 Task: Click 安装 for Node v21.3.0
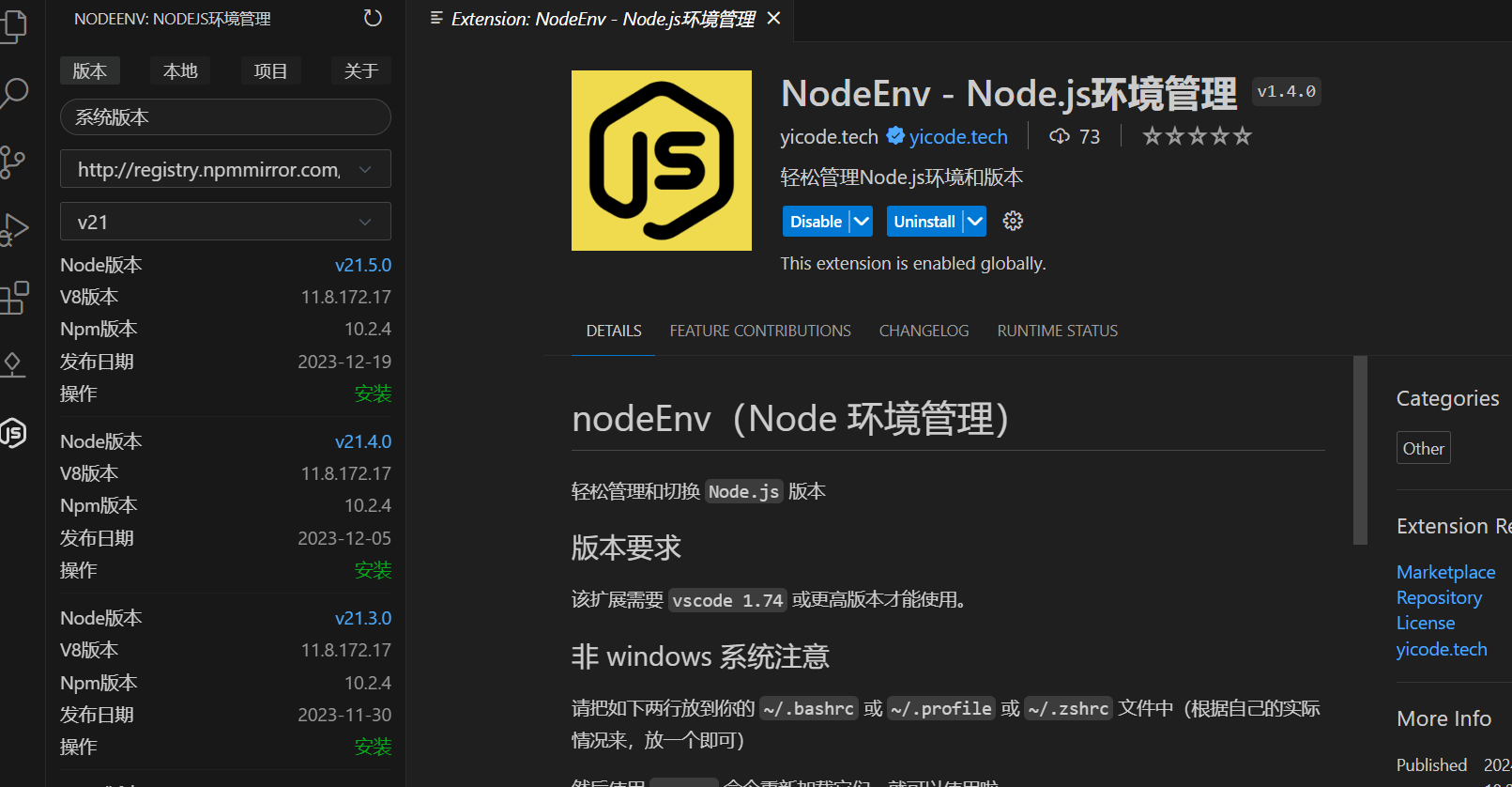point(373,747)
